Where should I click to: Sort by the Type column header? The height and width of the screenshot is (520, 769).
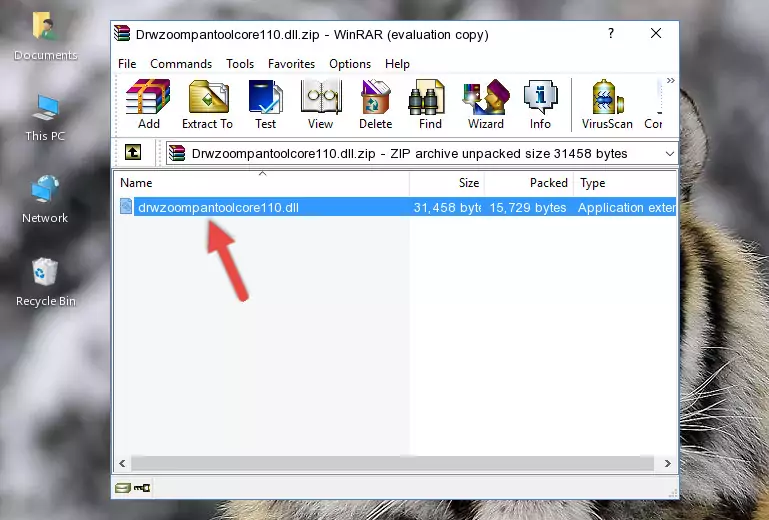click(625, 183)
